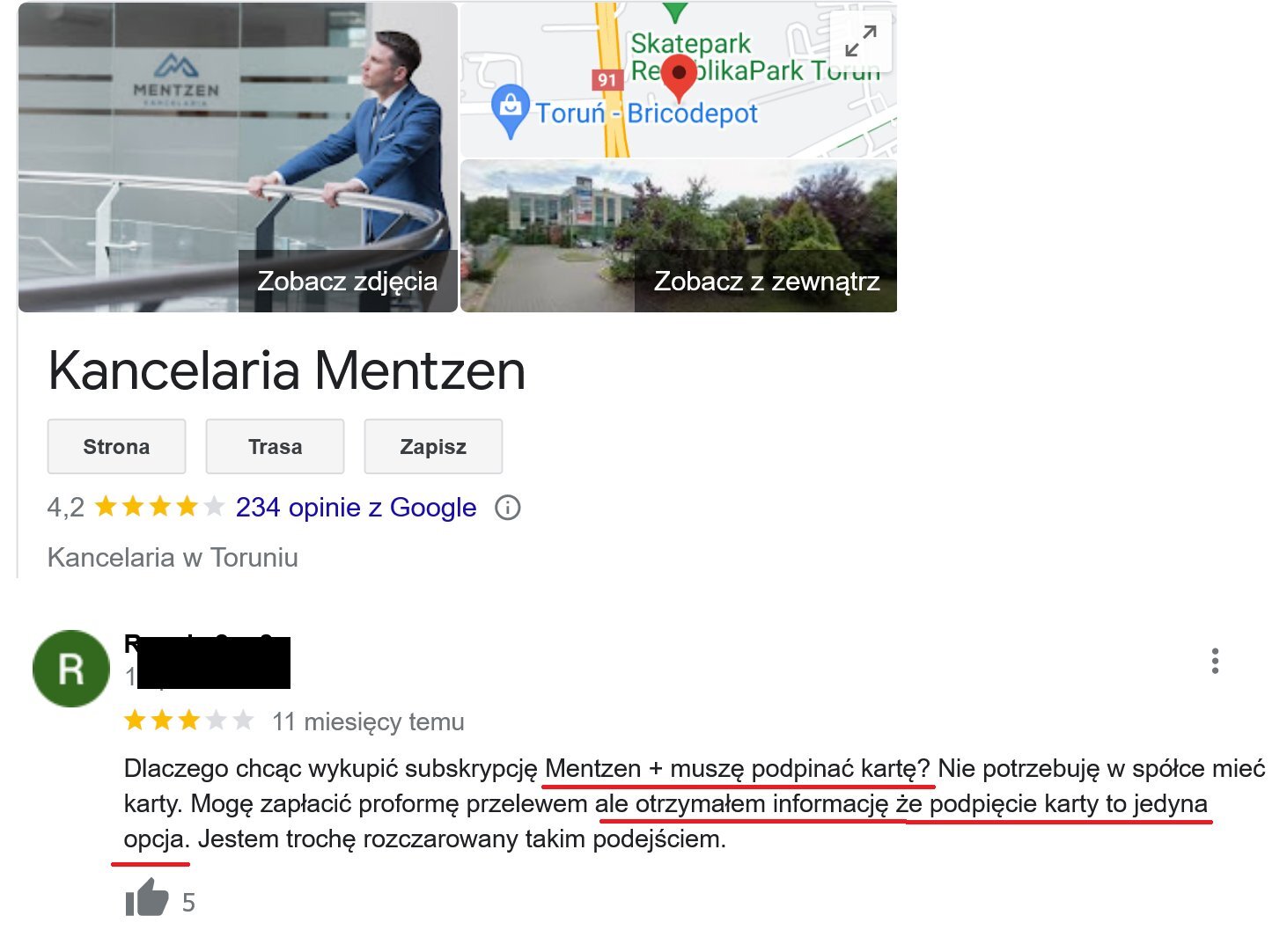Click the green Skatepark marker on map
1287x952 pixels.
tap(675, 11)
